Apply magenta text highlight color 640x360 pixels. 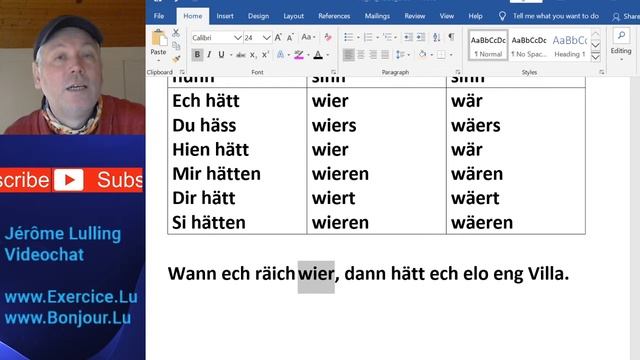[x=299, y=55]
